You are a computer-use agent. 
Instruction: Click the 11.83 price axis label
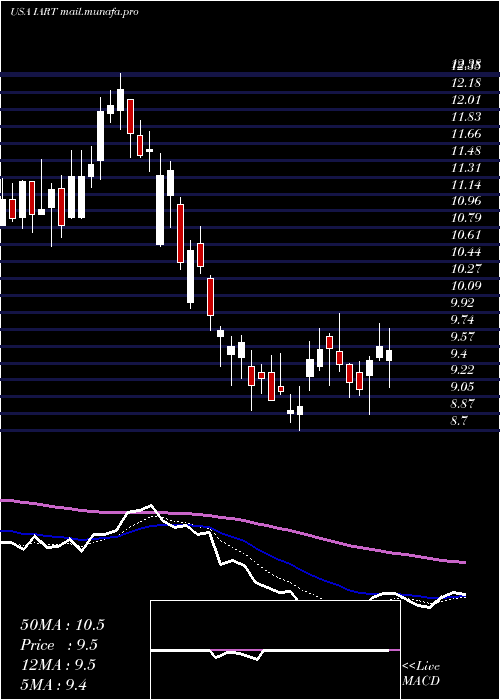pos(466,117)
